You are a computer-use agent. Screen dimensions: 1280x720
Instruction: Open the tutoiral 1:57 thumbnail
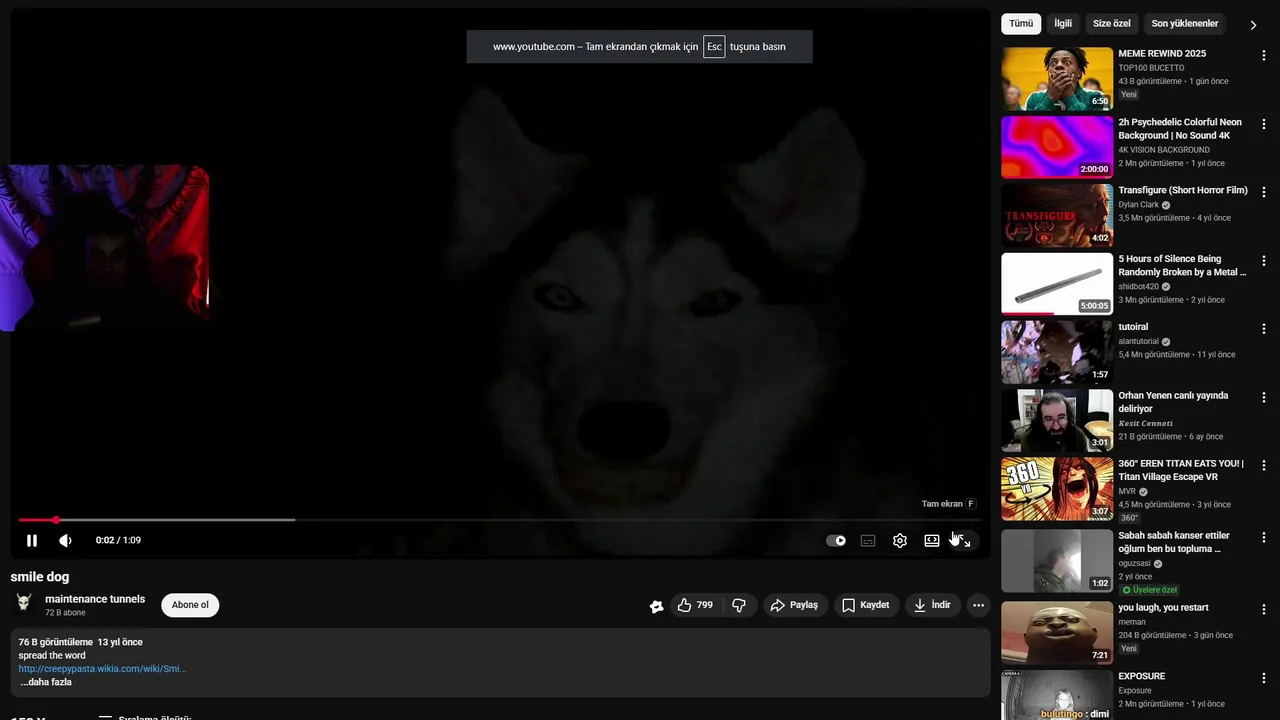tap(1057, 352)
